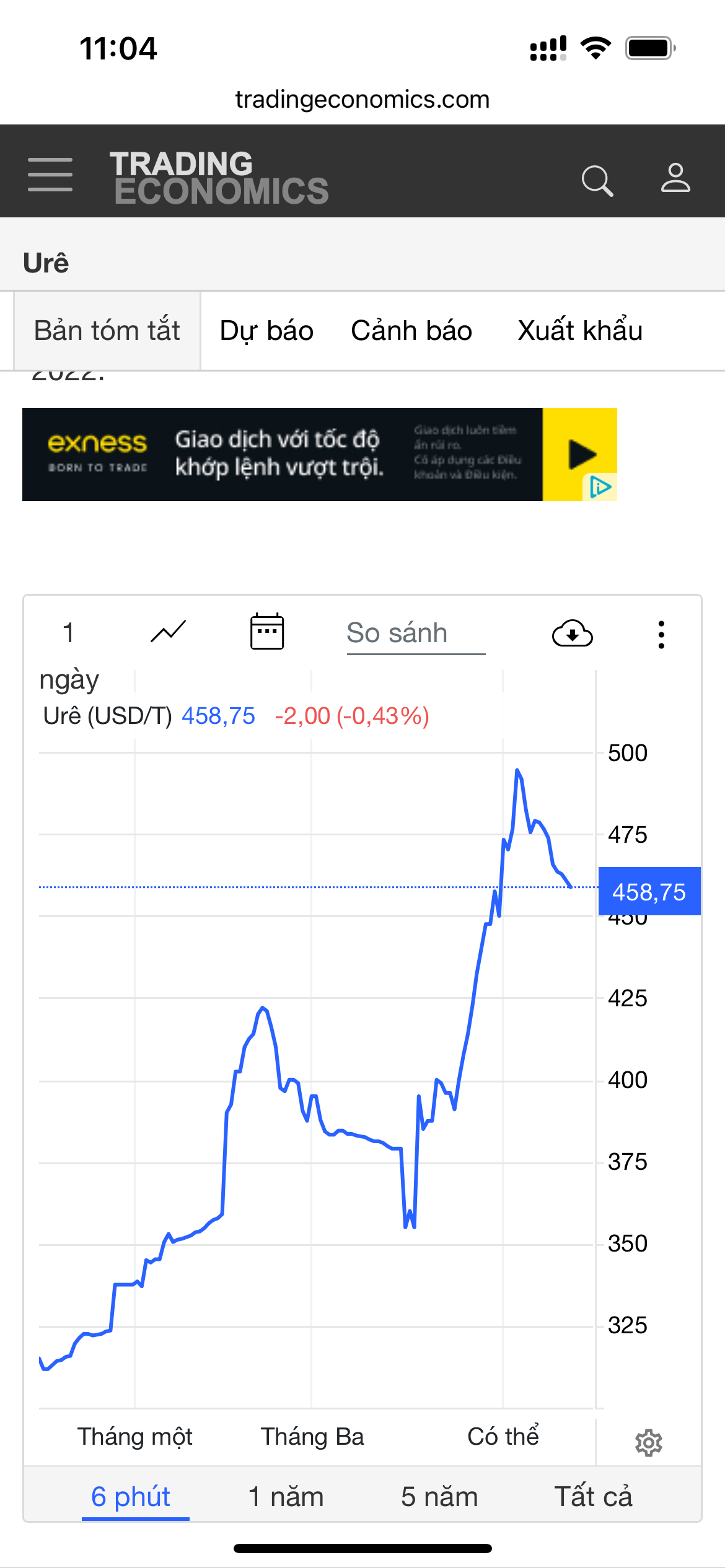Click the Trading Economics logo

click(x=219, y=177)
